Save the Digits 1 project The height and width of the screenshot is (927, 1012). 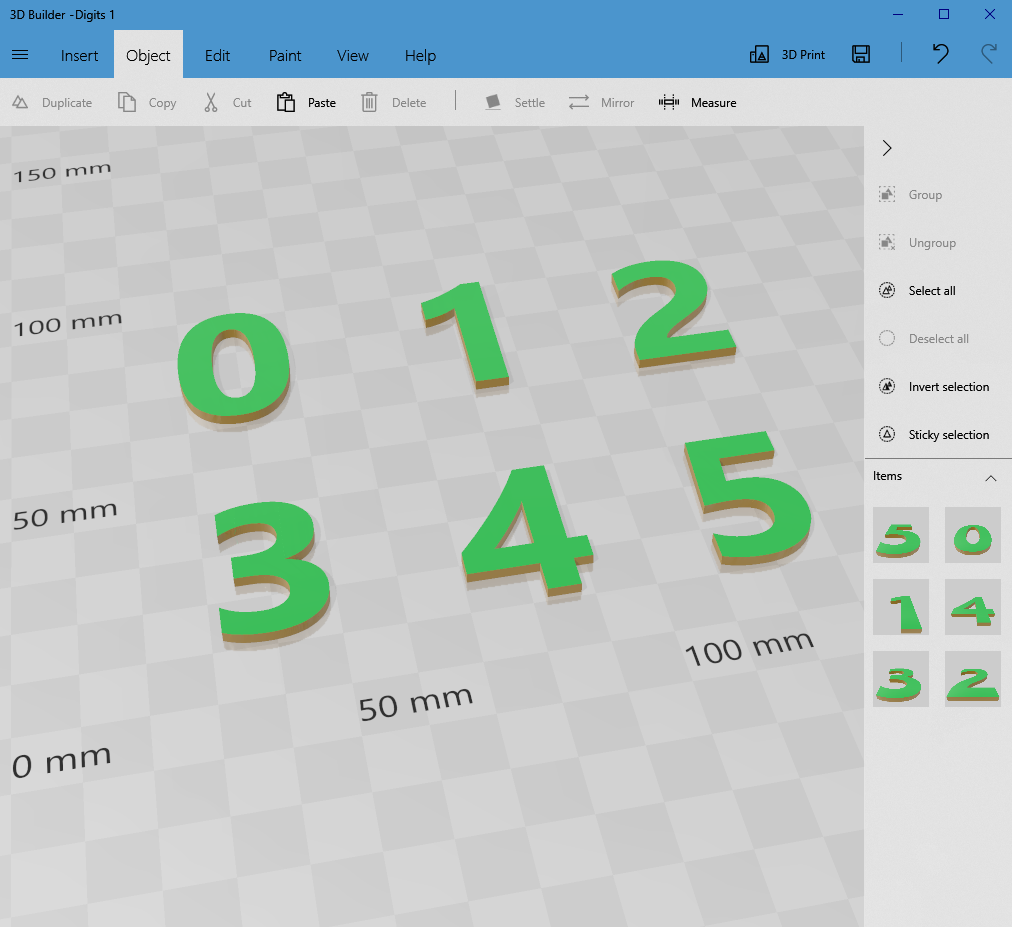(860, 55)
